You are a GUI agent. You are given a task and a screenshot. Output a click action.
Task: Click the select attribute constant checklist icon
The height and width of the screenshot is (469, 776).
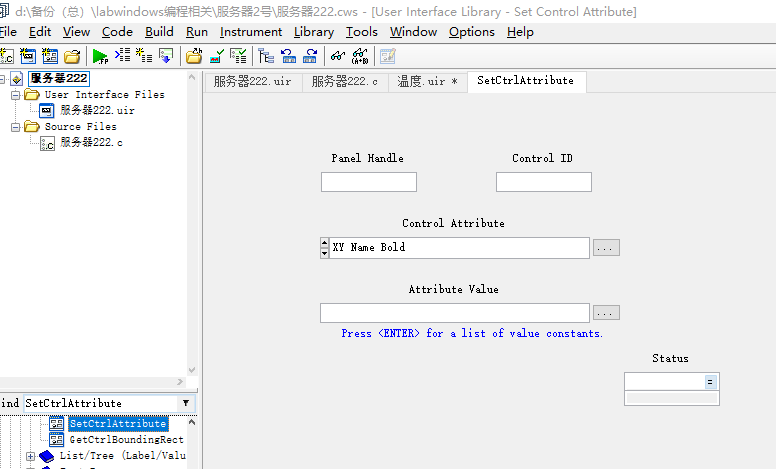[238, 56]
